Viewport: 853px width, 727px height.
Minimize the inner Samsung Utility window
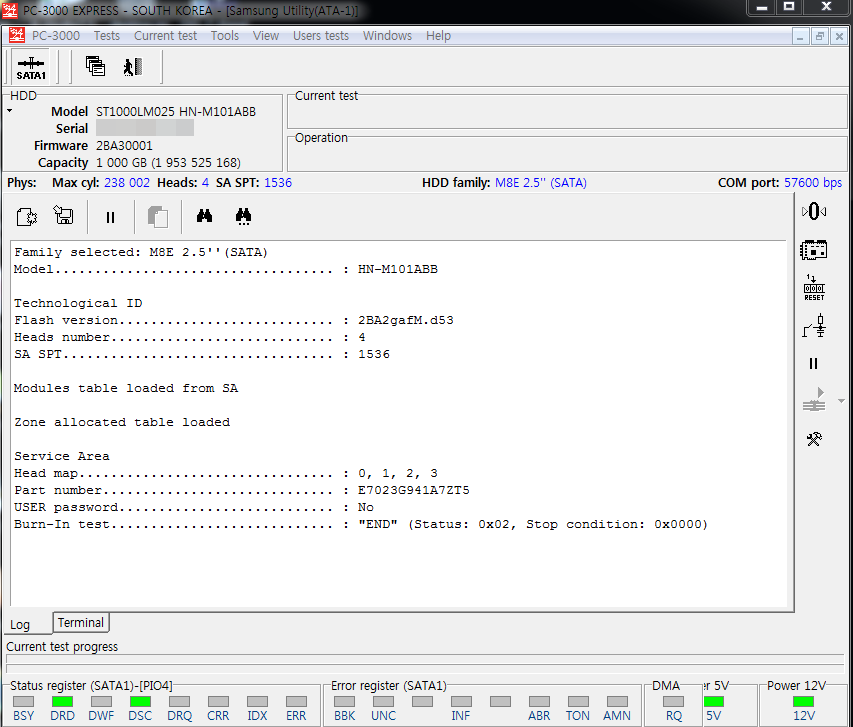pos(800,37)
